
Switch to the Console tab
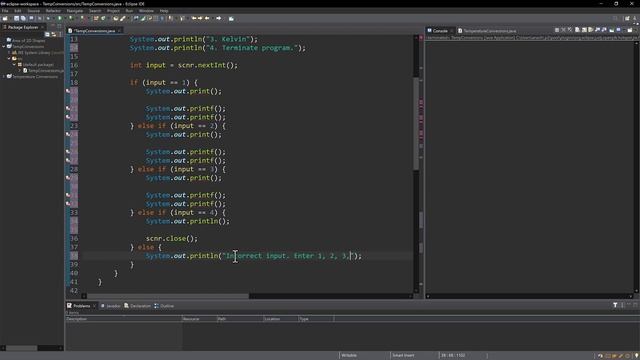tap(440, 31)
